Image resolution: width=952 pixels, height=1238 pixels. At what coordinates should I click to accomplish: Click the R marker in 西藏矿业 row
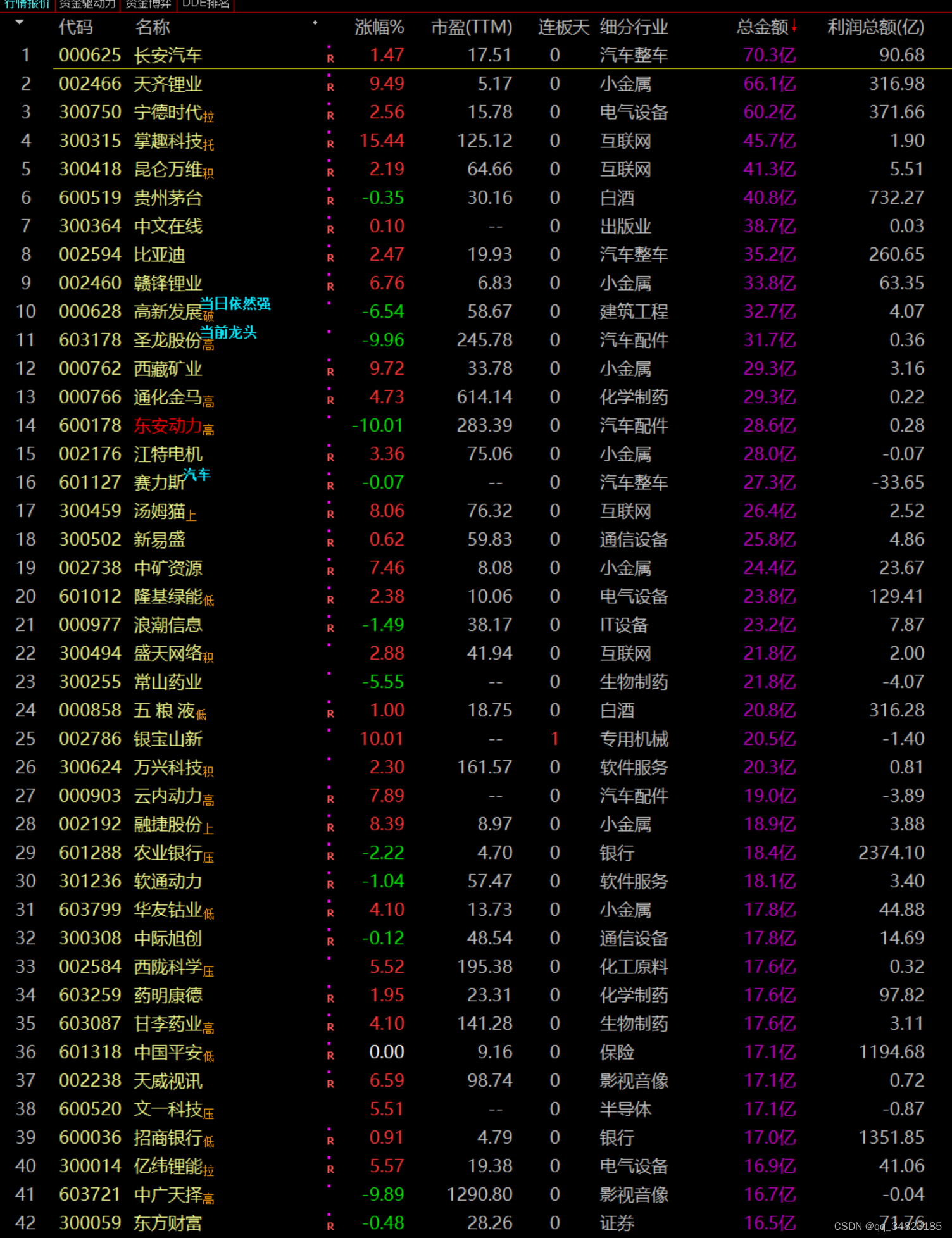click(330, 372)
